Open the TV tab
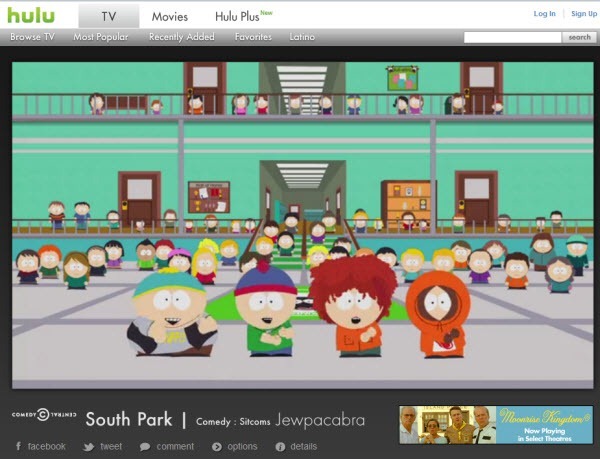The image size is (600, 459). 109,16
